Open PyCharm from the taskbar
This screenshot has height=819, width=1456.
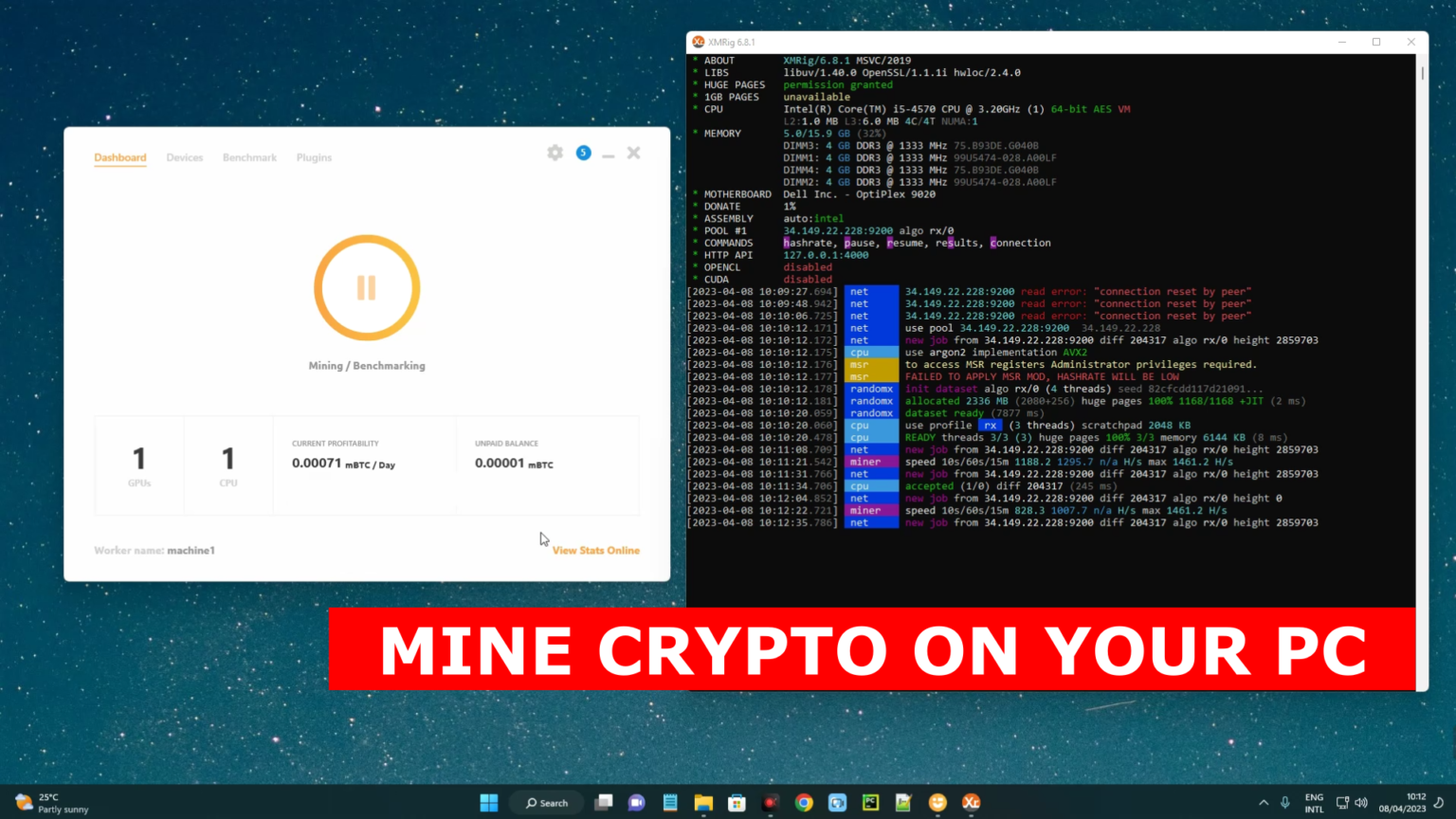coord(870,802)
